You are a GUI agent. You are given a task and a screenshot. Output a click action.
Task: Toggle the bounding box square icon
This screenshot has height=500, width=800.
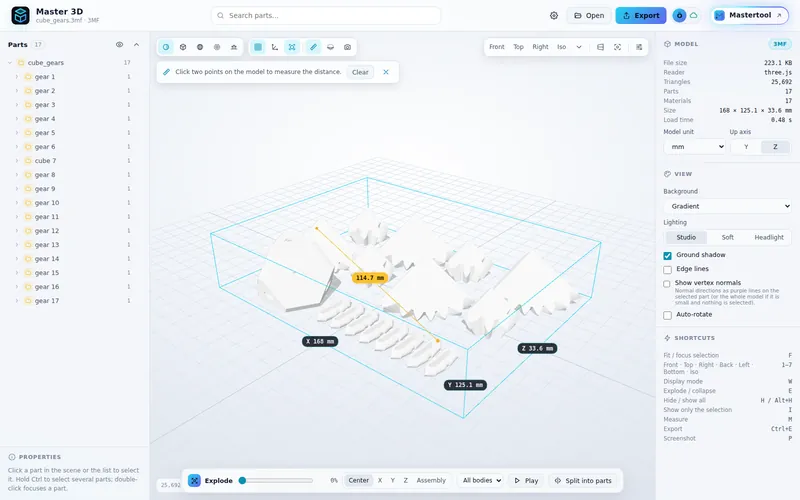coord(258,47)
